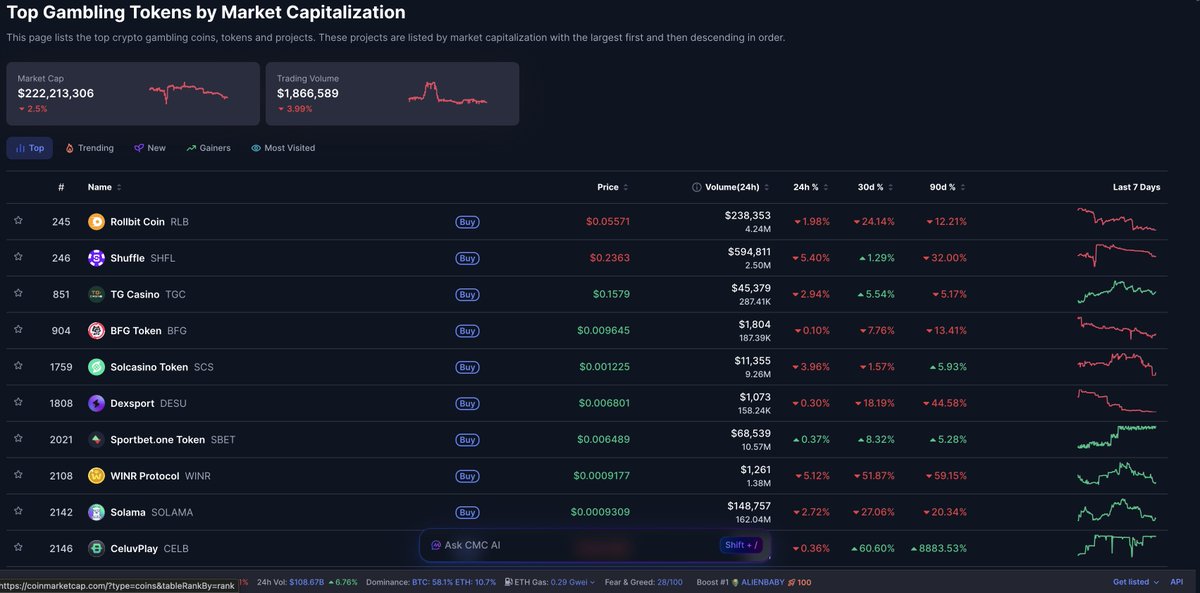Sort table by Name column

[104, 187]
